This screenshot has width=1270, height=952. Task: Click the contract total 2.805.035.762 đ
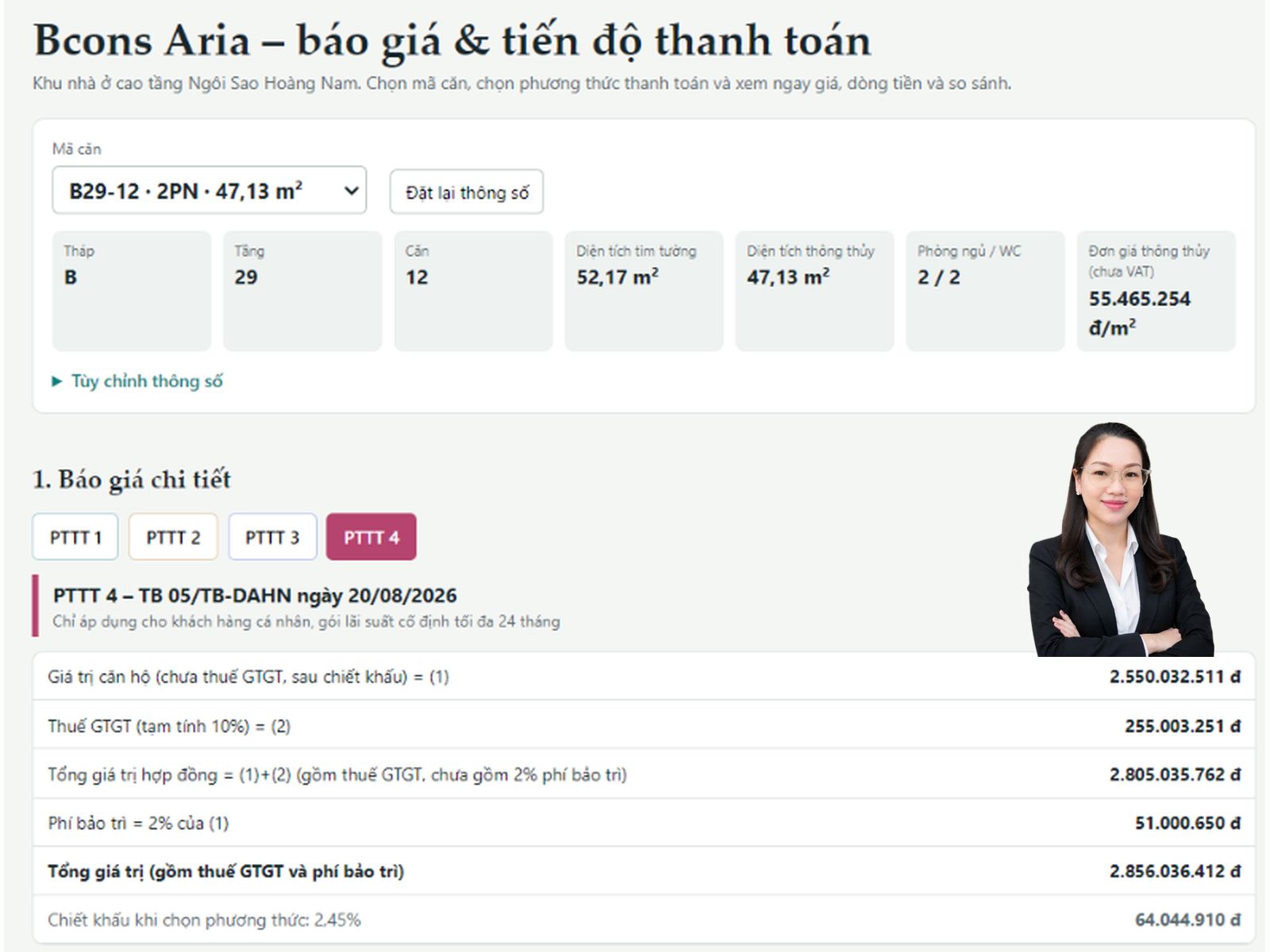[x=1175, y=774]
